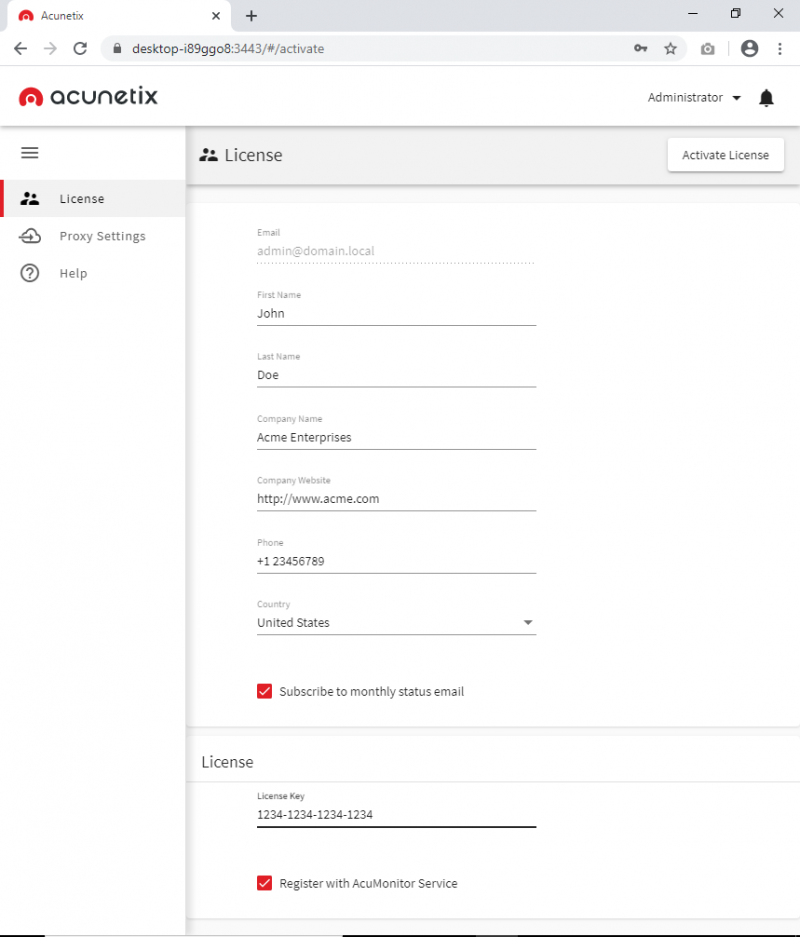800x937 pixels.
Task: Click the Company Website field
Action: tap(396, 499)
